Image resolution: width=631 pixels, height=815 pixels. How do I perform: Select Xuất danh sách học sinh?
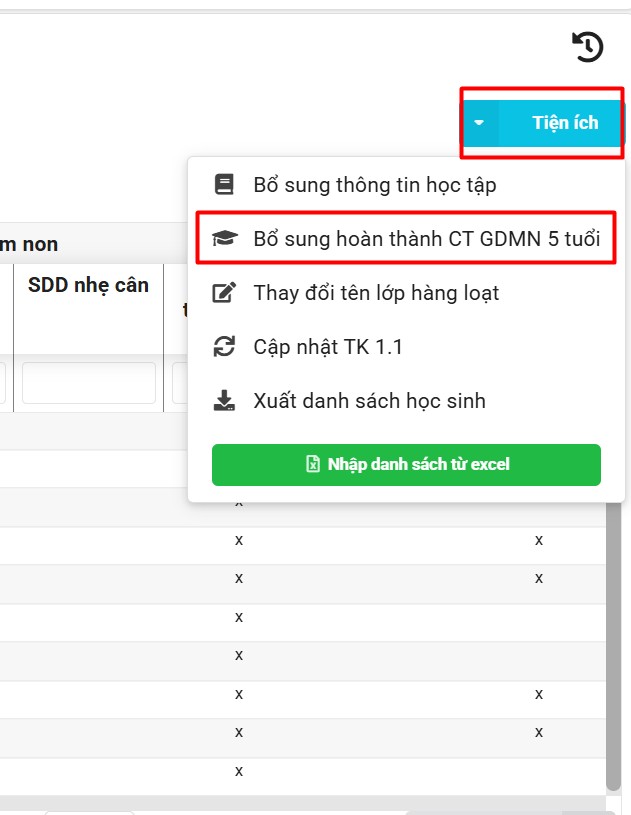pyautogui.click(x=369, y=401)
